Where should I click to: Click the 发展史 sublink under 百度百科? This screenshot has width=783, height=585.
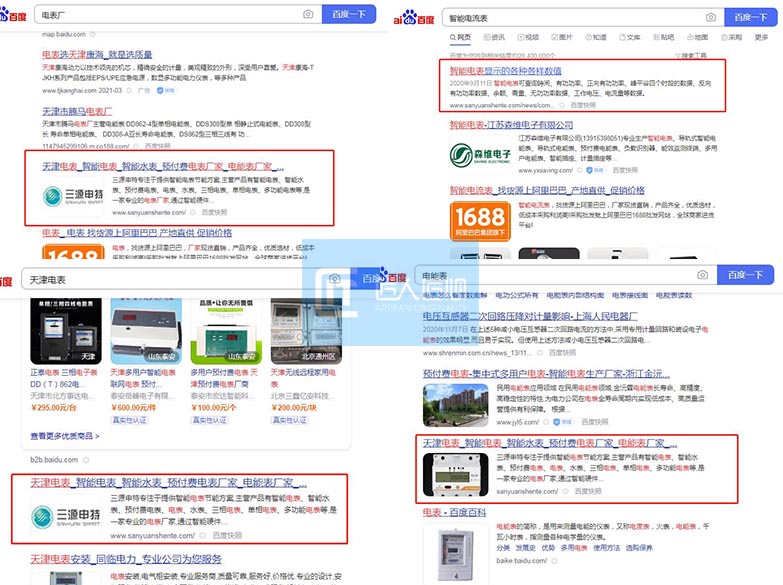click(525, 548)
